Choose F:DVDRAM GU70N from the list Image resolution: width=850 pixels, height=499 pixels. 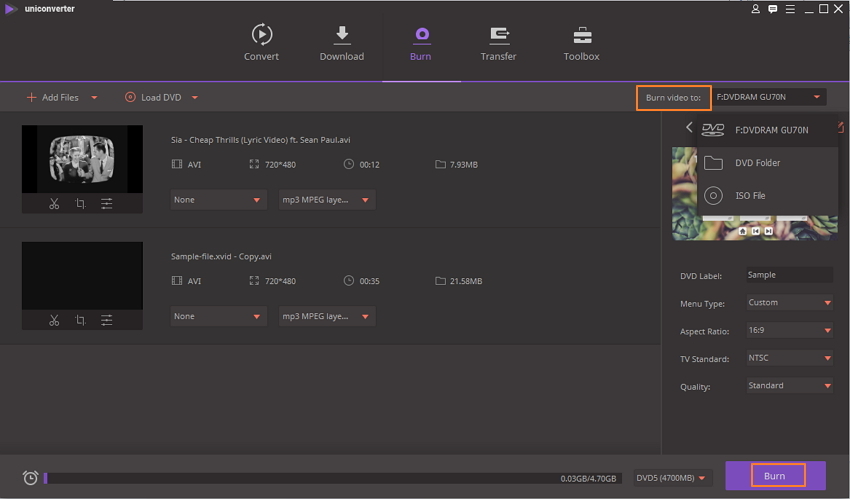pyautogui.click(x=767, y=130)
